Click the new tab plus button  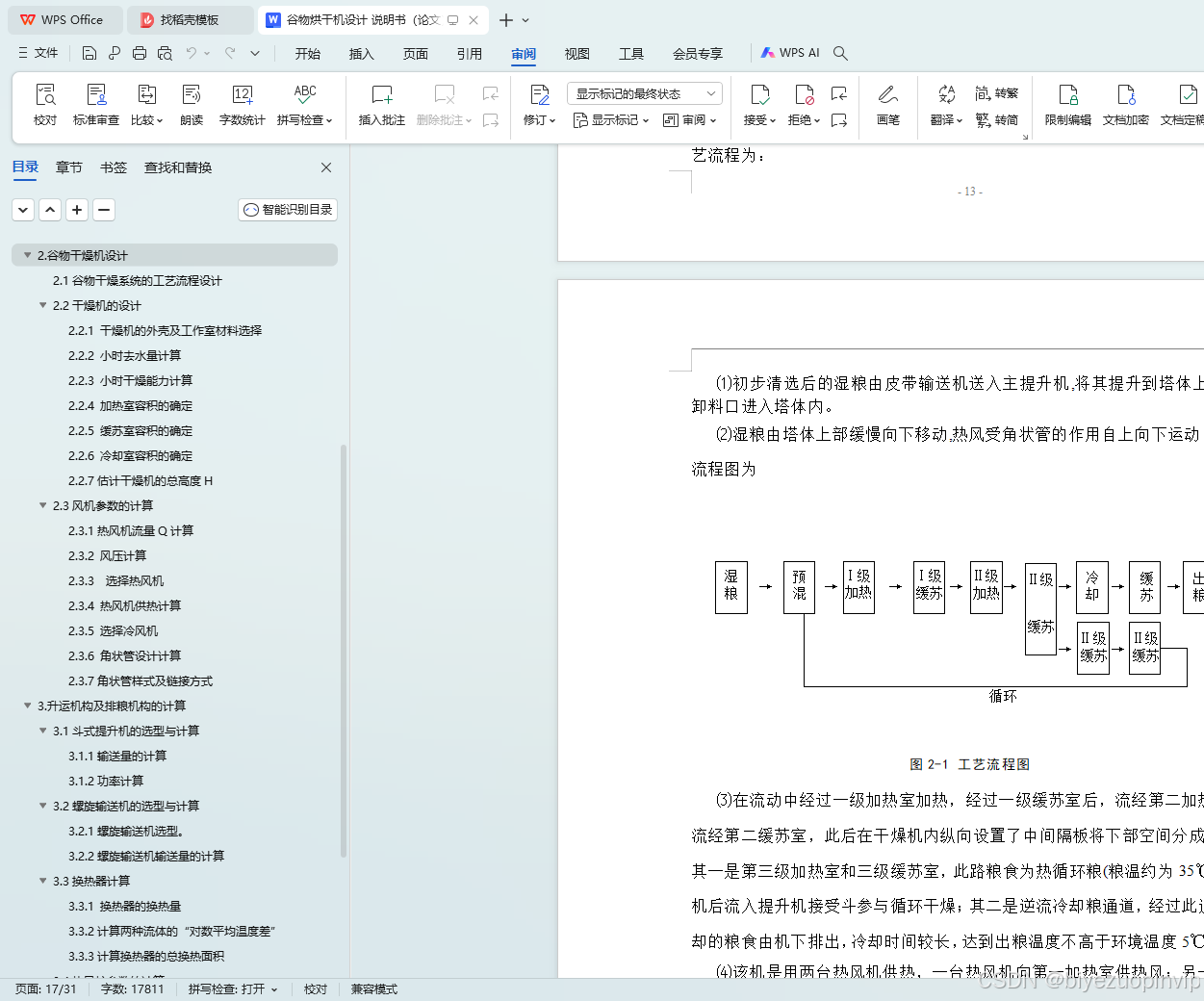tap(506, 19)
